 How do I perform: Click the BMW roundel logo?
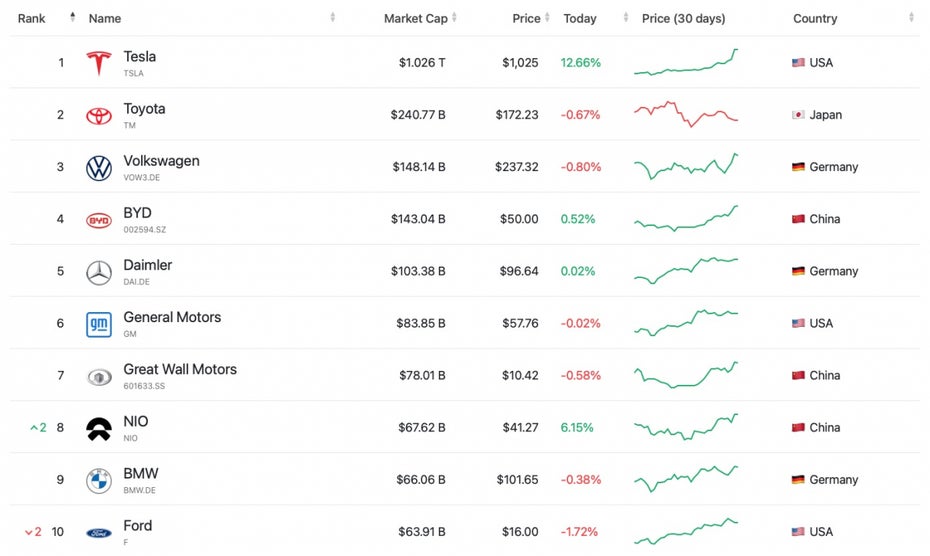[x=98, y=481]
